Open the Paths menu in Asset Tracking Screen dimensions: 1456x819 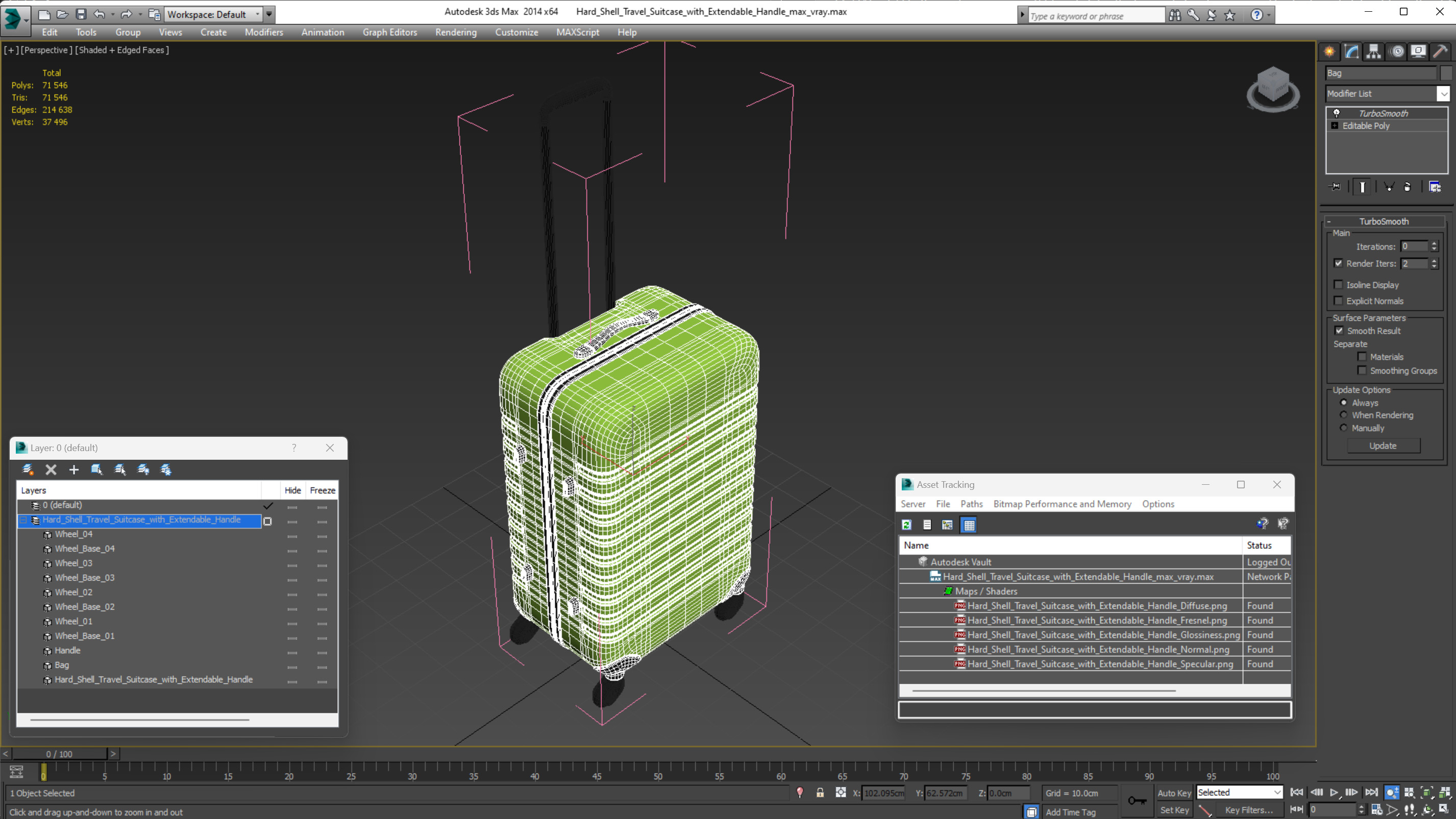(971, 504)
